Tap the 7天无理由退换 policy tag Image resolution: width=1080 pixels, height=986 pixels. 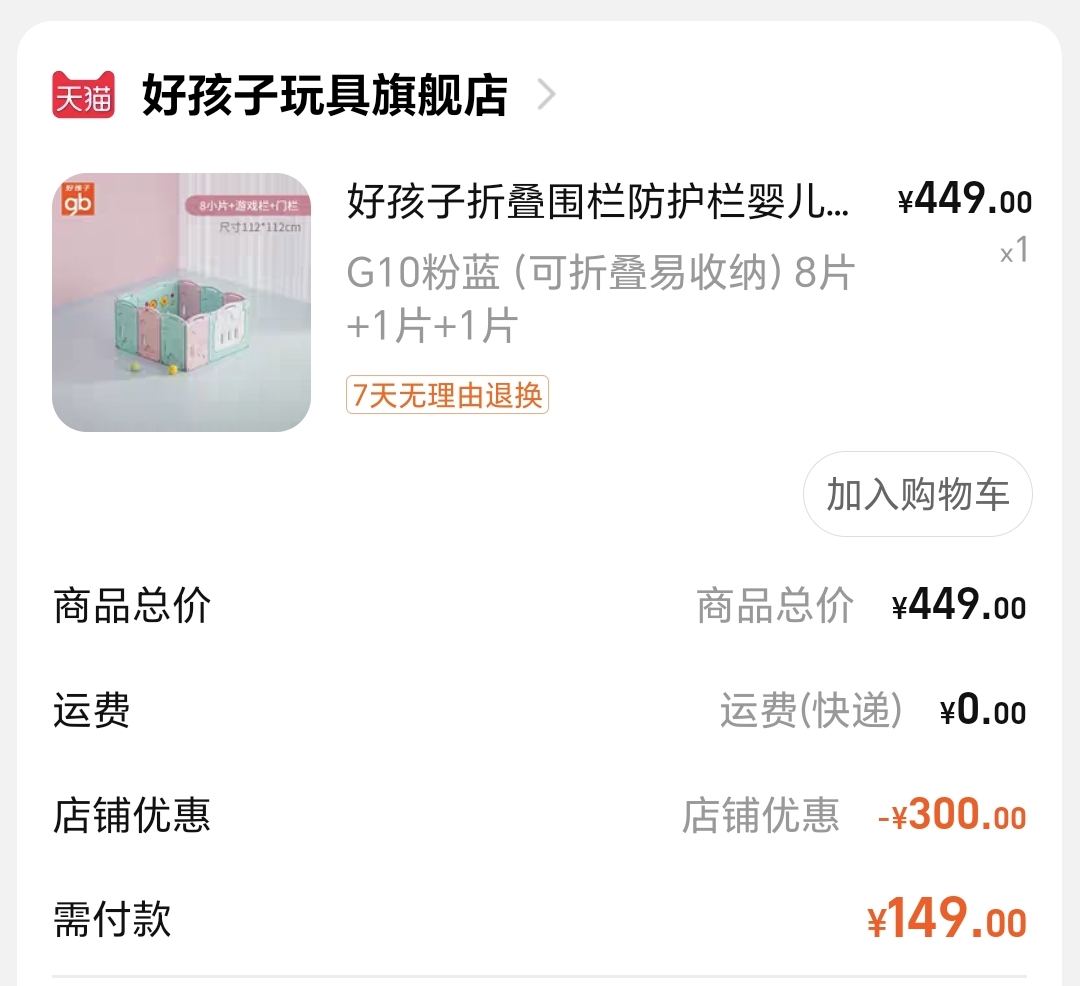(447, 395)
